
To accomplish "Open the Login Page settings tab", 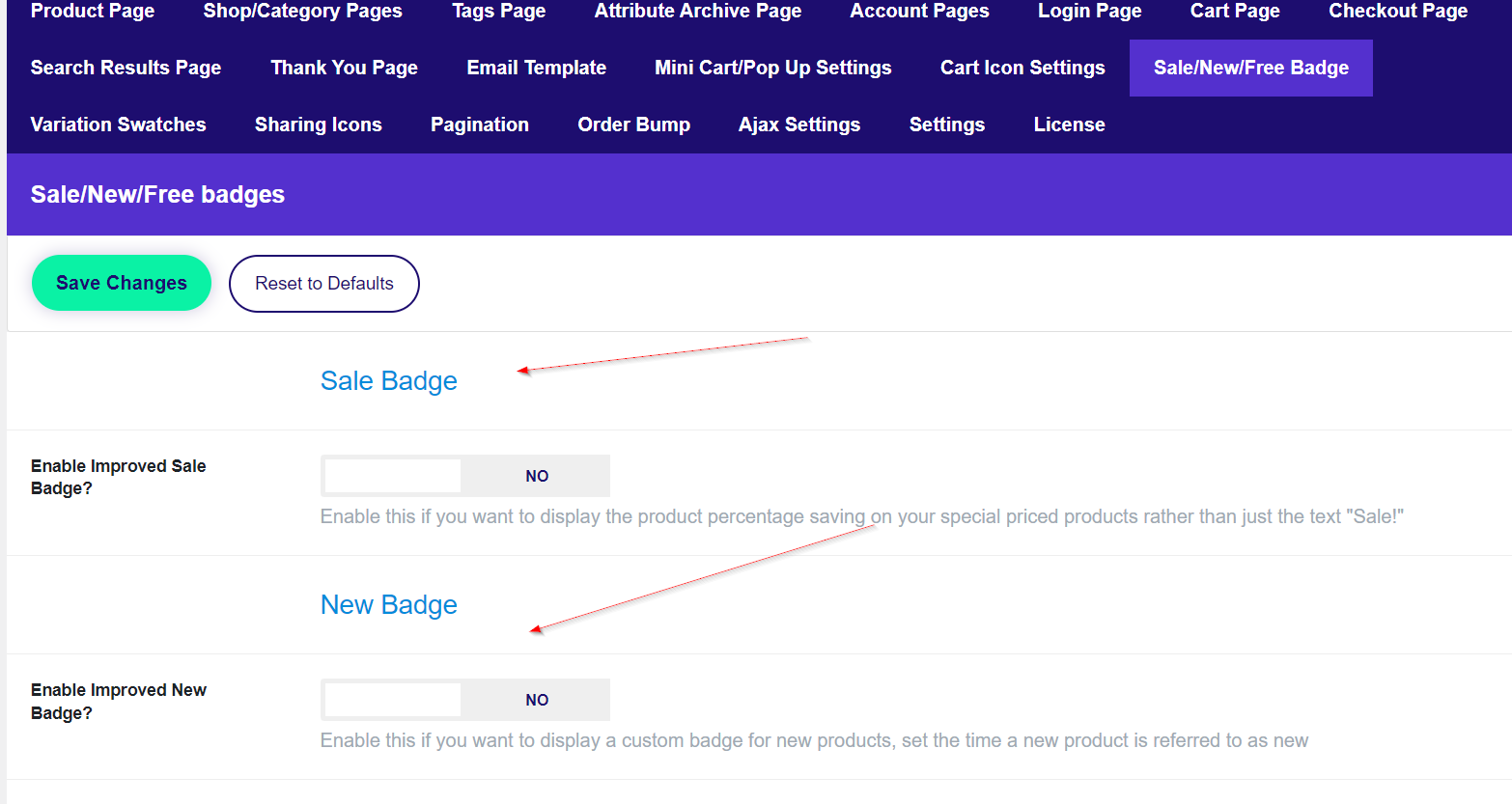I will pyautogui.click(x=1089, y=12).
